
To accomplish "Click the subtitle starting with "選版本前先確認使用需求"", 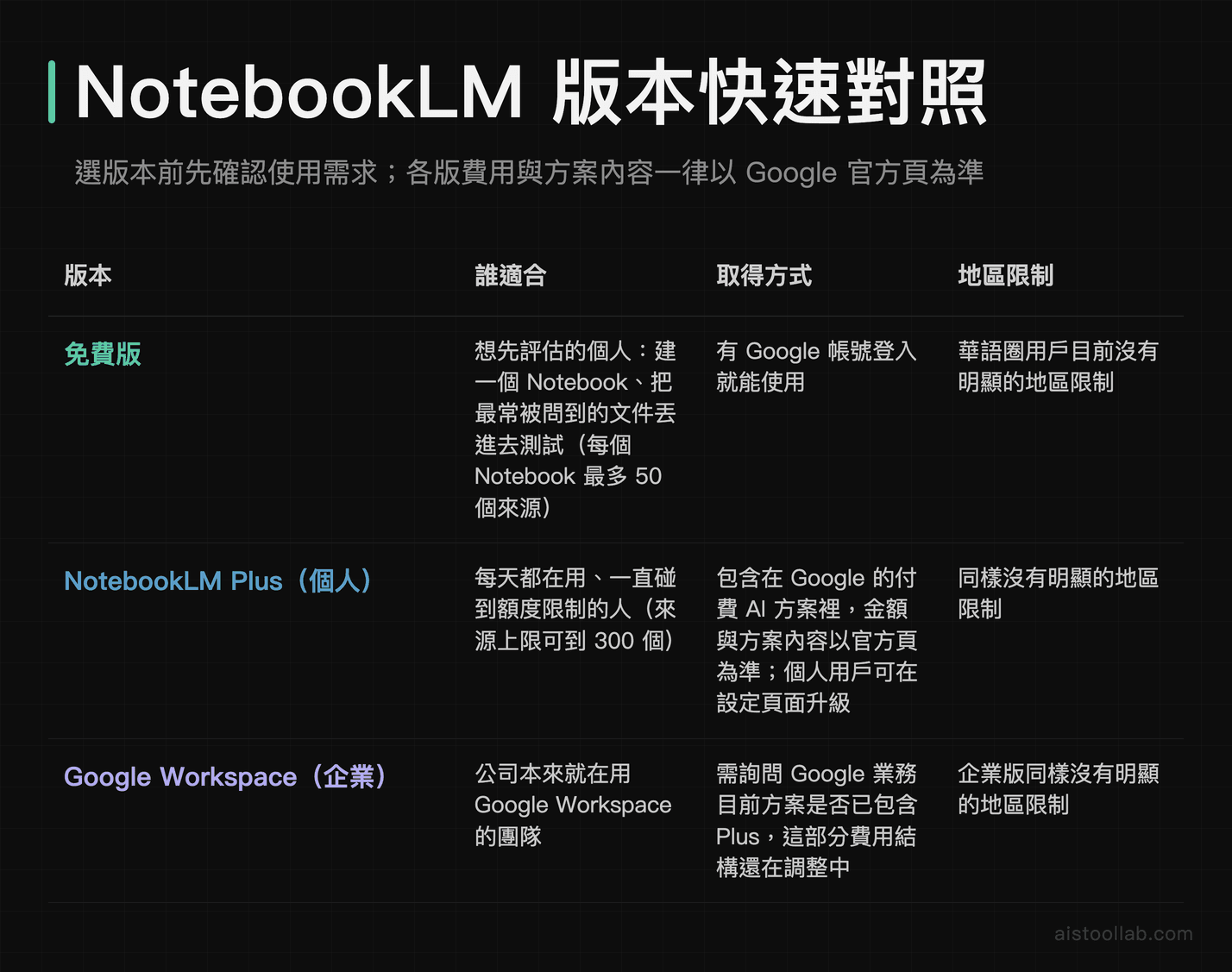I will (529, 172).
